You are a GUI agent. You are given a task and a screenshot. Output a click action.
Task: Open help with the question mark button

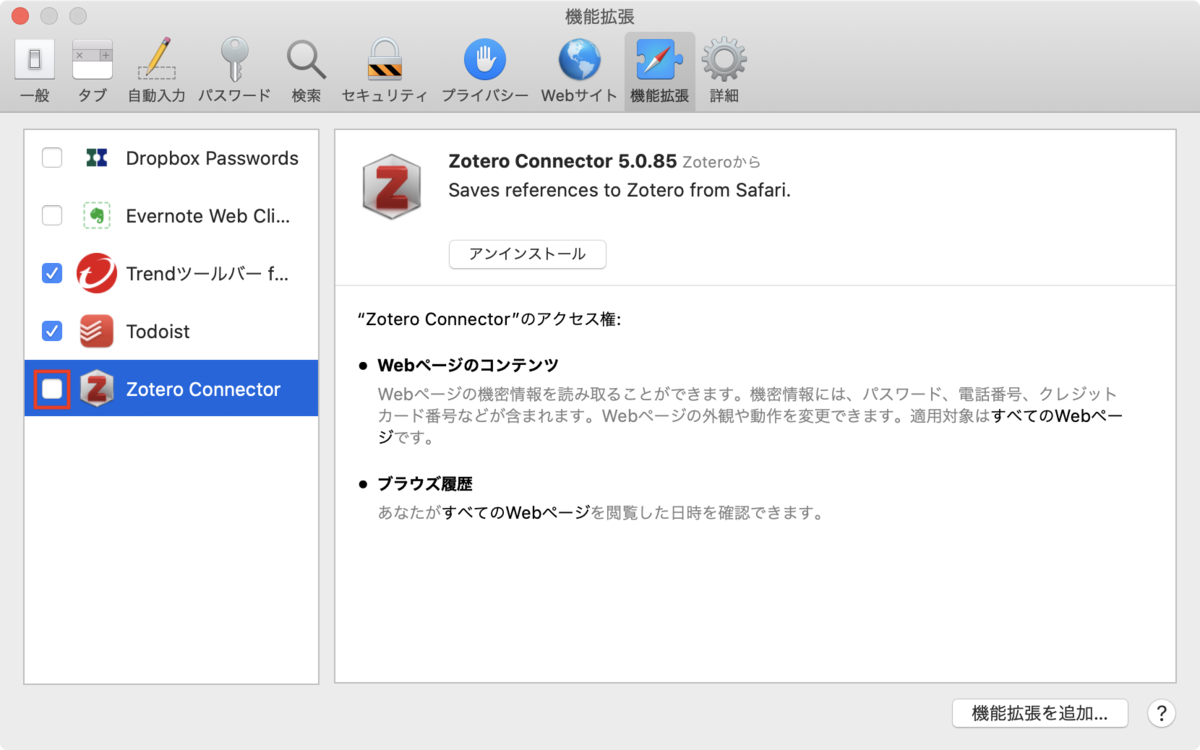pos(1160,713)
